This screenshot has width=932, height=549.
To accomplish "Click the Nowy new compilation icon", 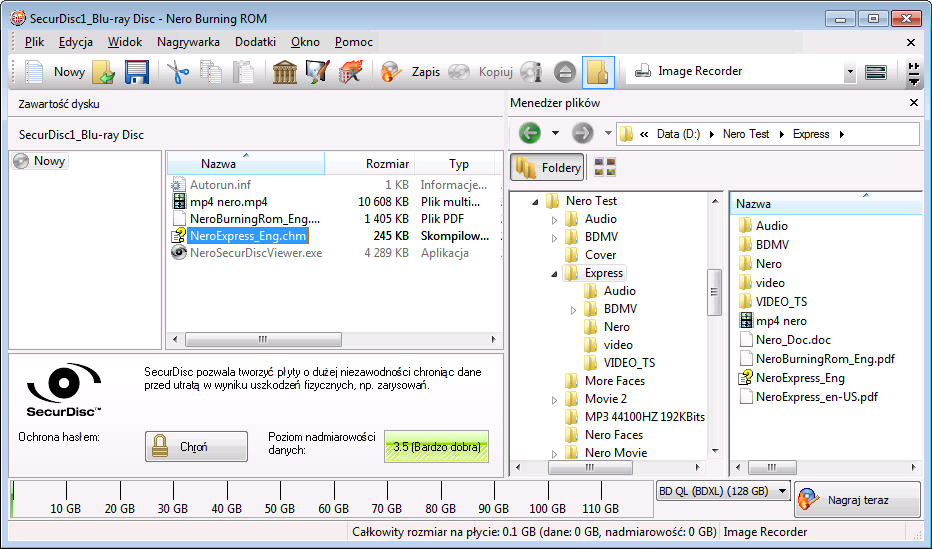I will coord(34,72).
